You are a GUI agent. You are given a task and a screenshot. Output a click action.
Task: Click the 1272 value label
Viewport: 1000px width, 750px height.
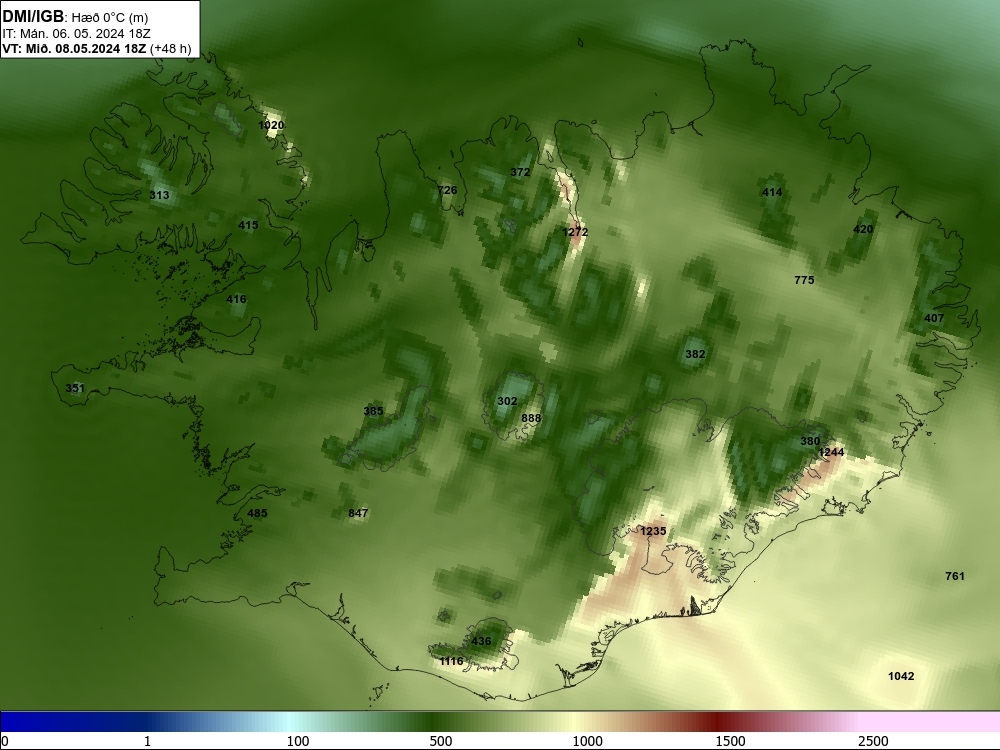575,232
